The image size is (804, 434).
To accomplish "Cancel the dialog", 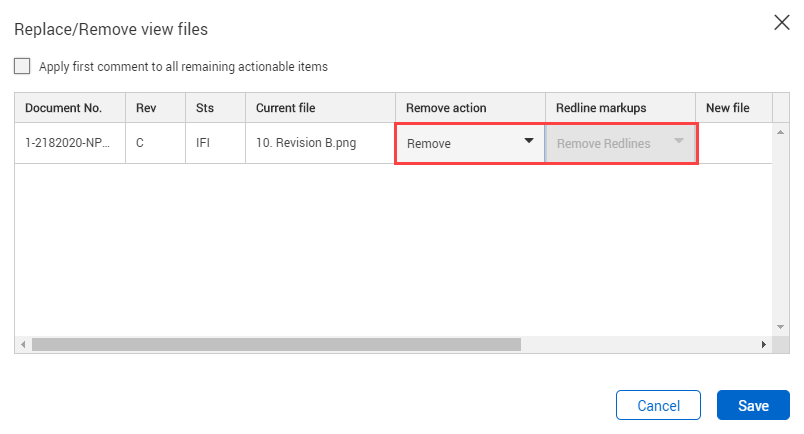I will pos(658,405).
